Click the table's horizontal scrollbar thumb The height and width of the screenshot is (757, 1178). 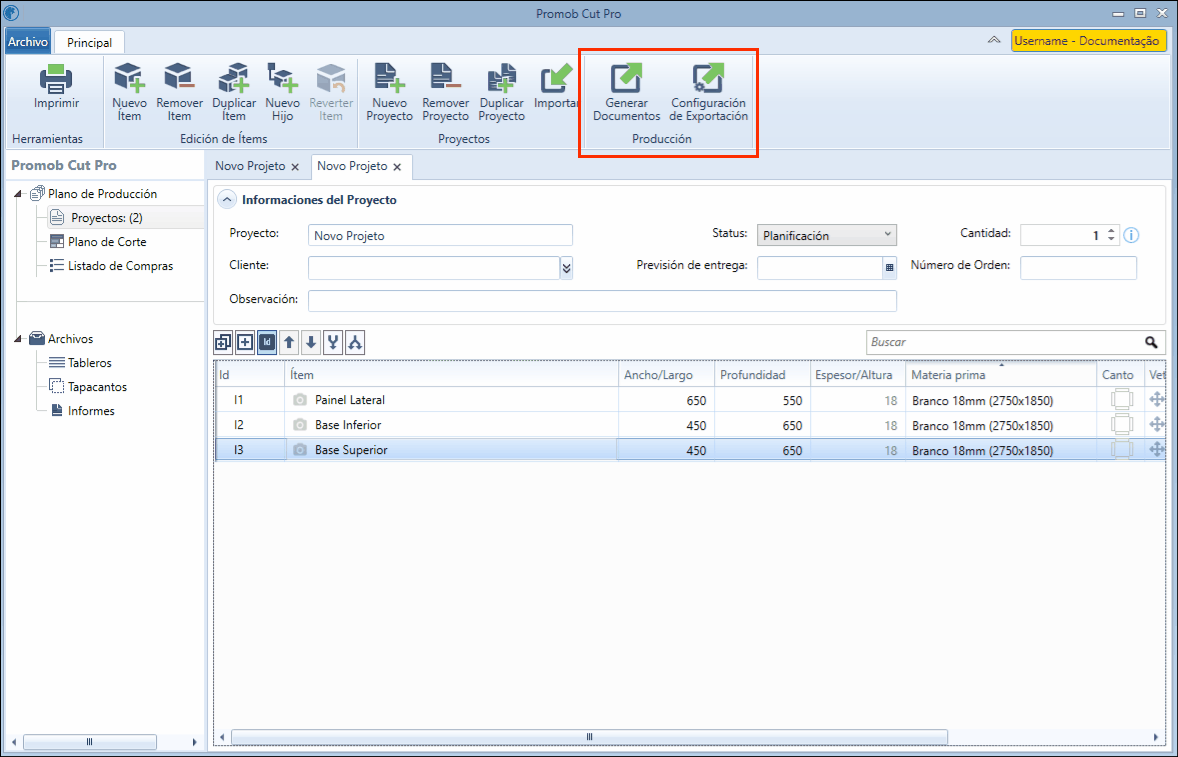[590, 737]
